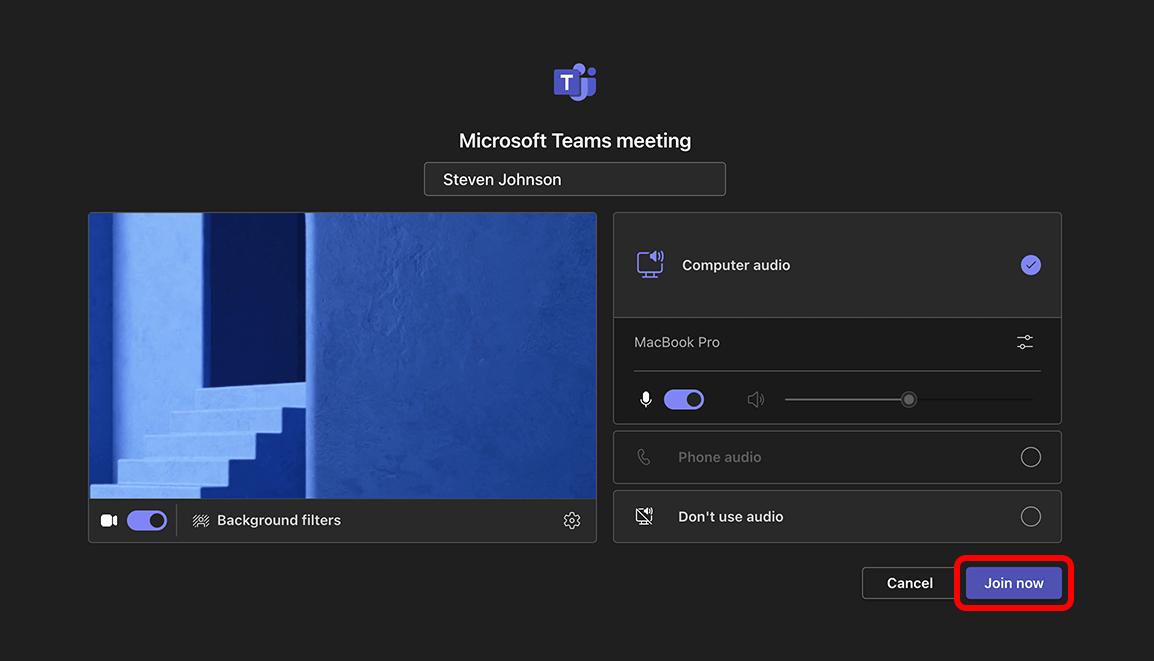Click the Background filters icon
Viewport: 1154px width, 661px height.
[x=200, y=520]
